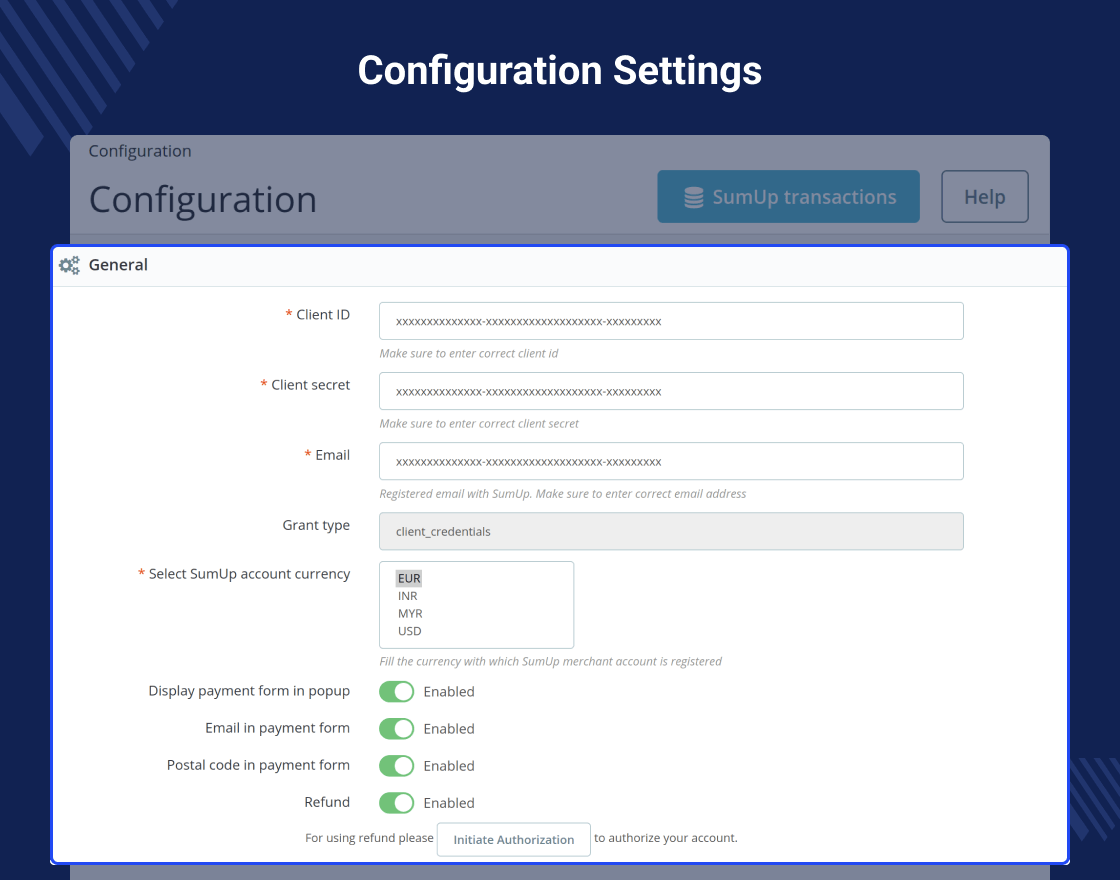
Task: Click the Configuration breadcrumb text
Action: pos(140,151)
